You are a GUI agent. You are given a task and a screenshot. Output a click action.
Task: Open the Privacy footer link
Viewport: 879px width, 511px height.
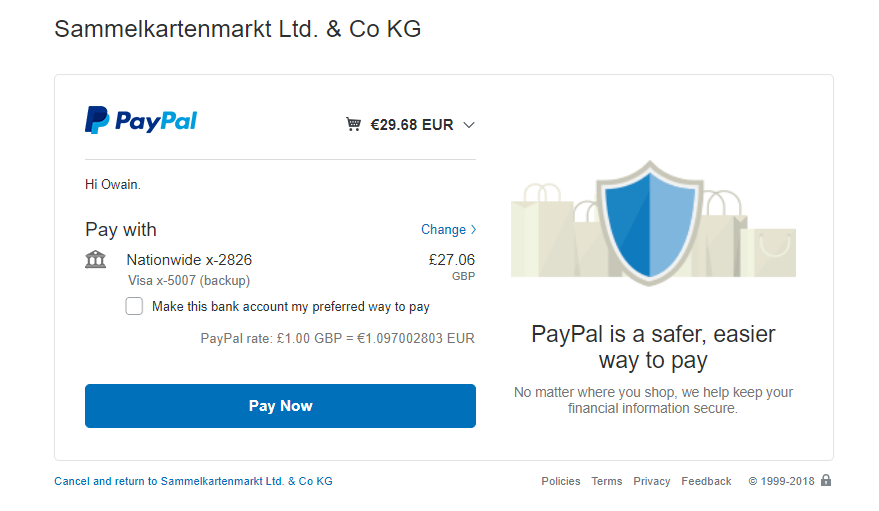click(651, 481)
